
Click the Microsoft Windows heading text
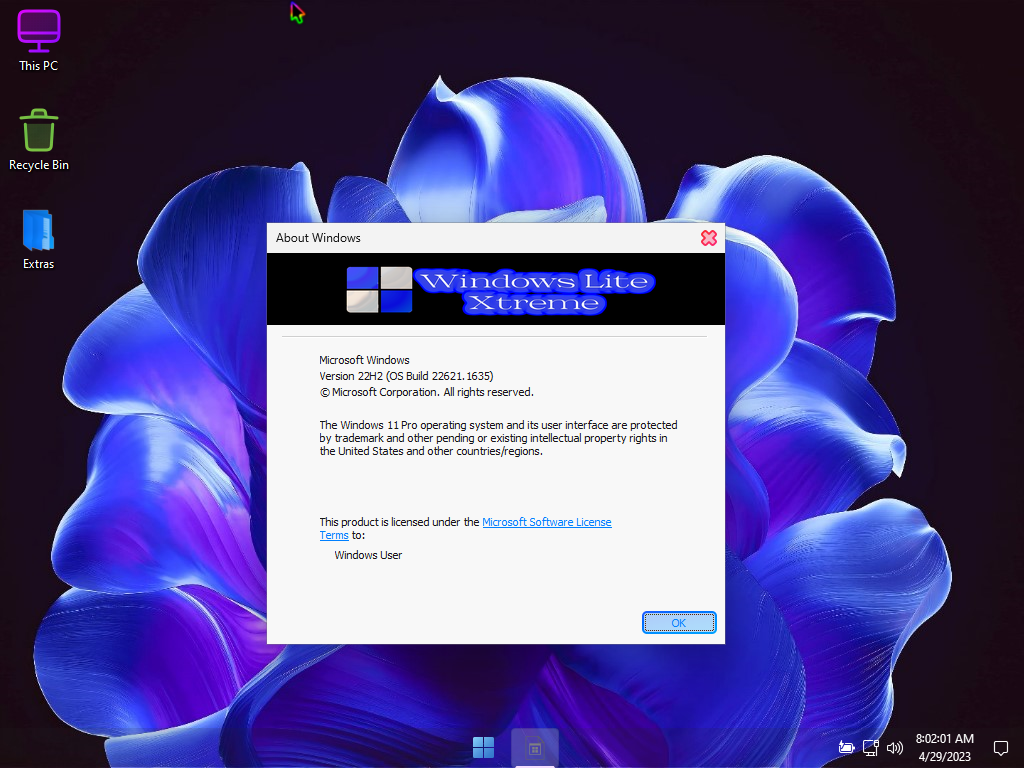(x=364, y=360)
